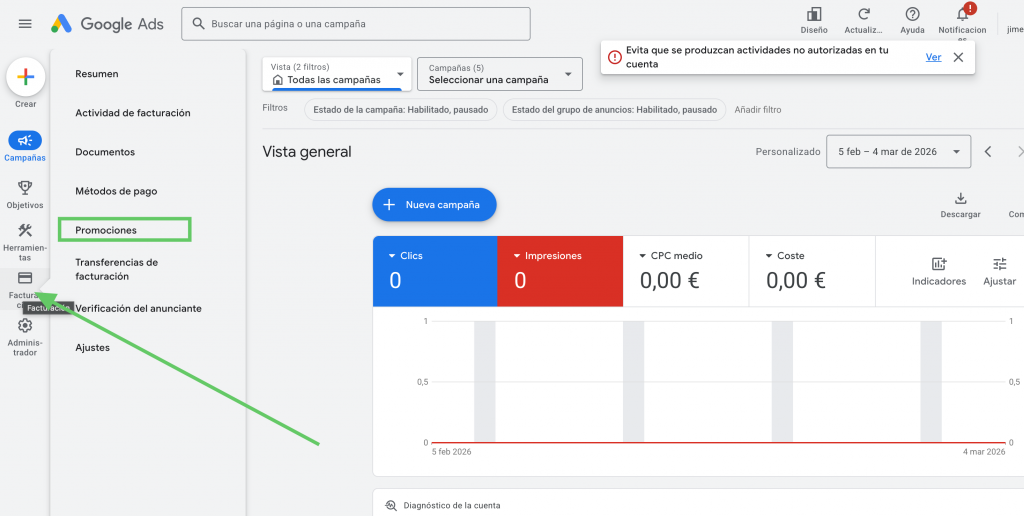Click the Ayuda help icon

(912, 15)
